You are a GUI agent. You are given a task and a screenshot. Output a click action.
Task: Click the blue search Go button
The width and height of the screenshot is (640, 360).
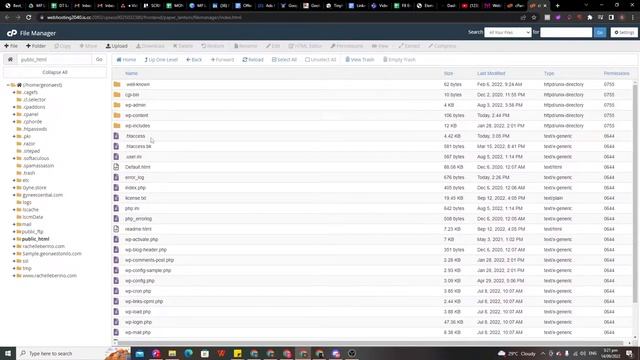(600, 32)
